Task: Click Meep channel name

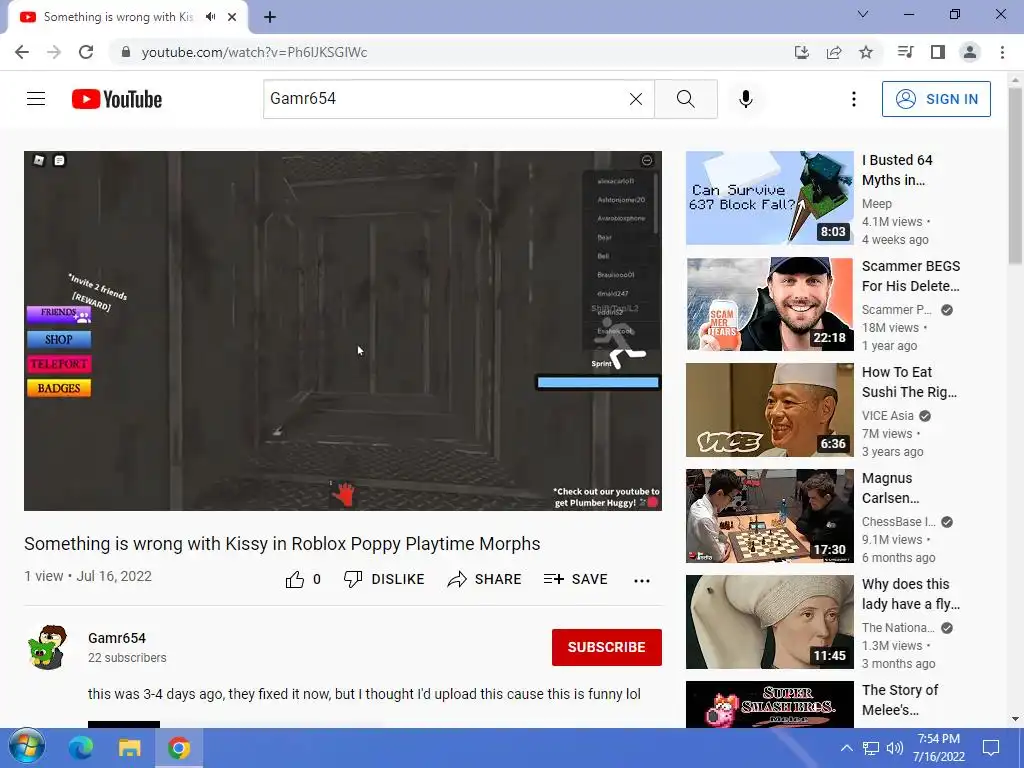Action: [x=876, y=204]
